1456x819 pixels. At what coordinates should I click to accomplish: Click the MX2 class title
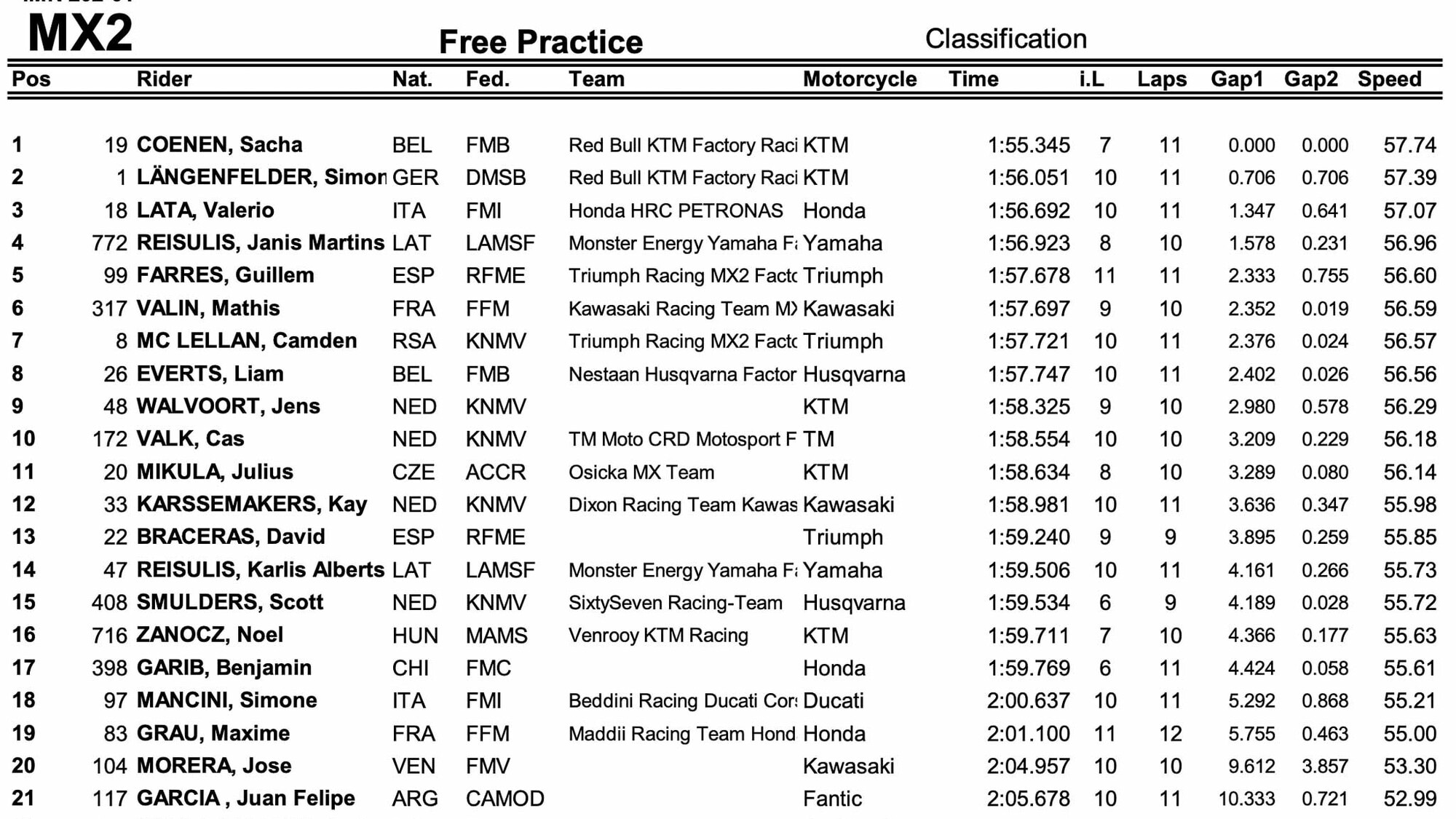[80, 33]
